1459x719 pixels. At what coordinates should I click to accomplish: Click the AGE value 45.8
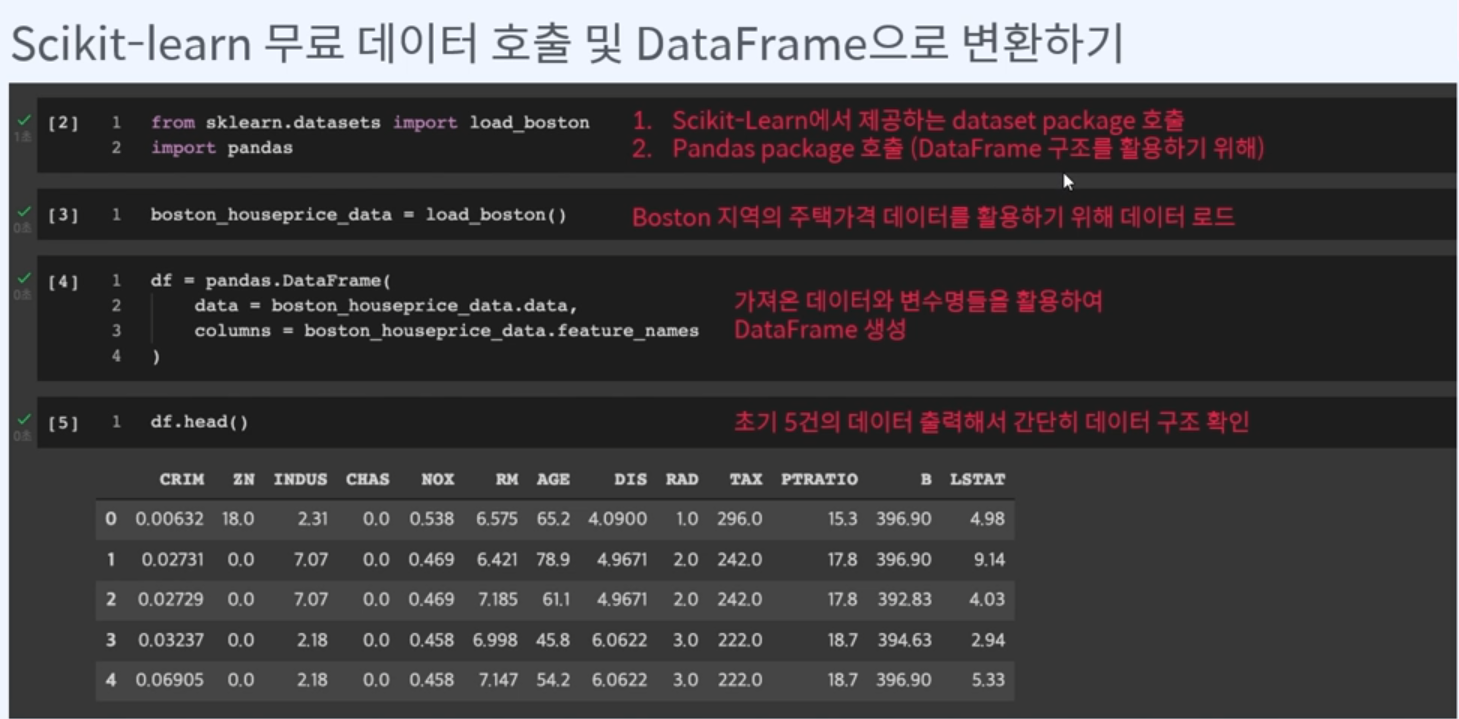click(553, 640)
